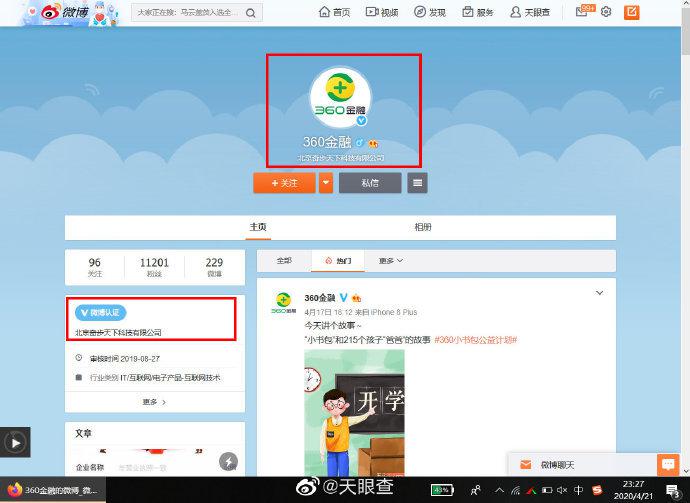
Task: Click the male gender icon beside 360金融
Action: 360,143
